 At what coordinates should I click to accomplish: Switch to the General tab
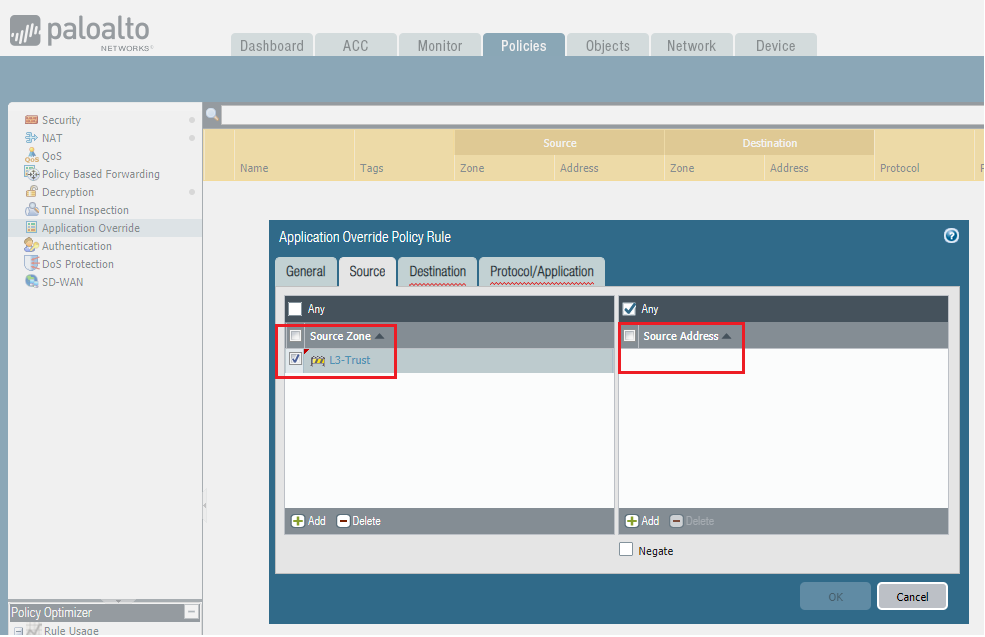pyautogui.click(x=305, y=271)
